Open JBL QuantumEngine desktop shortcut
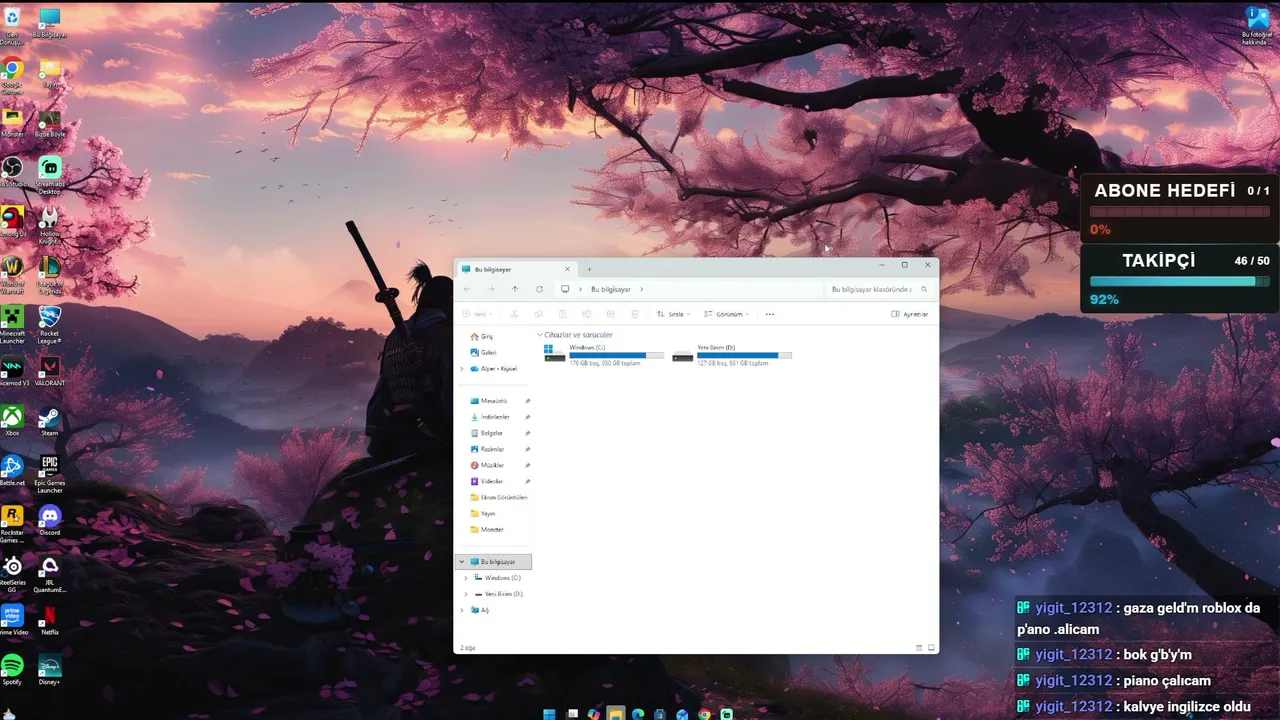This screenshot has width=1280, height=720. click(x=49, y=574)
